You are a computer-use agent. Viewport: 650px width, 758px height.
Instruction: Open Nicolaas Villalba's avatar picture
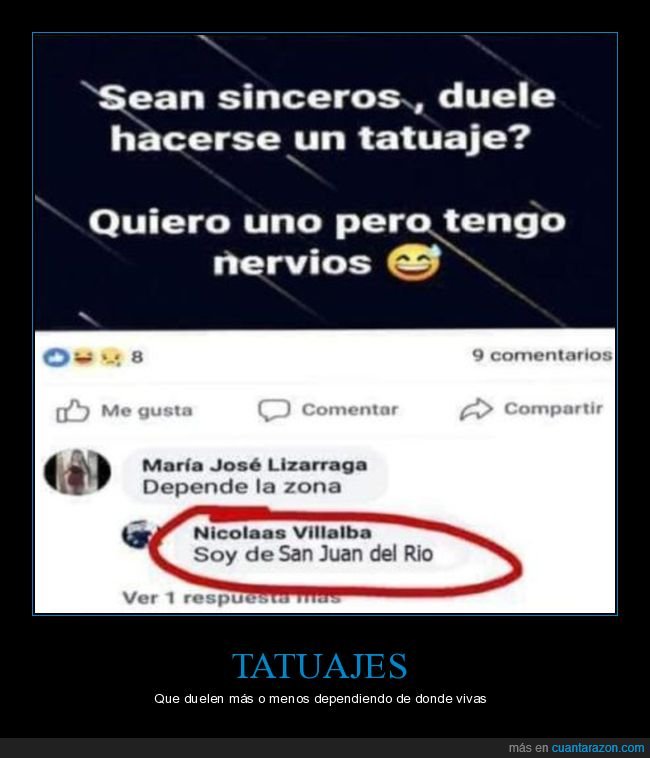tap(138, 535)
